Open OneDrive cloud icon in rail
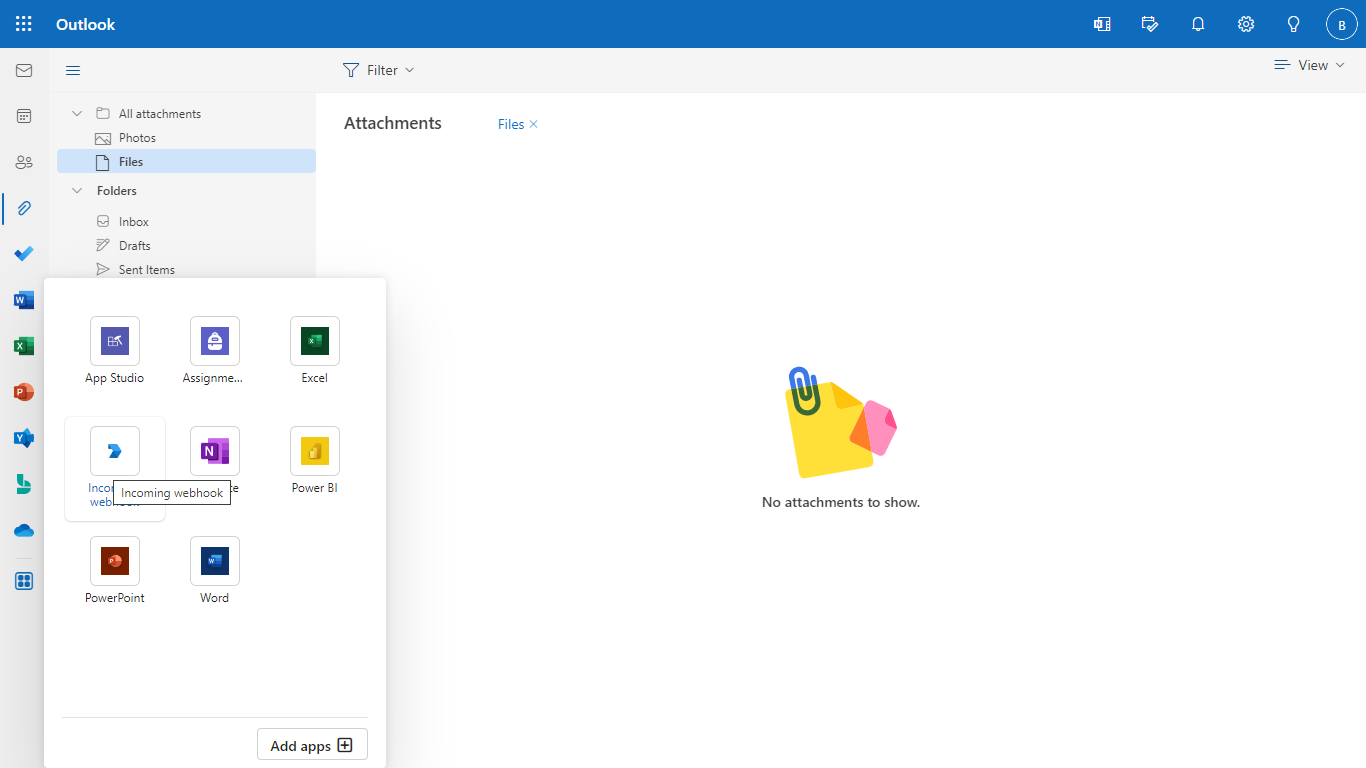Image resolution: width=1366 pixels, height=768 pixels. tap(24, 530)
